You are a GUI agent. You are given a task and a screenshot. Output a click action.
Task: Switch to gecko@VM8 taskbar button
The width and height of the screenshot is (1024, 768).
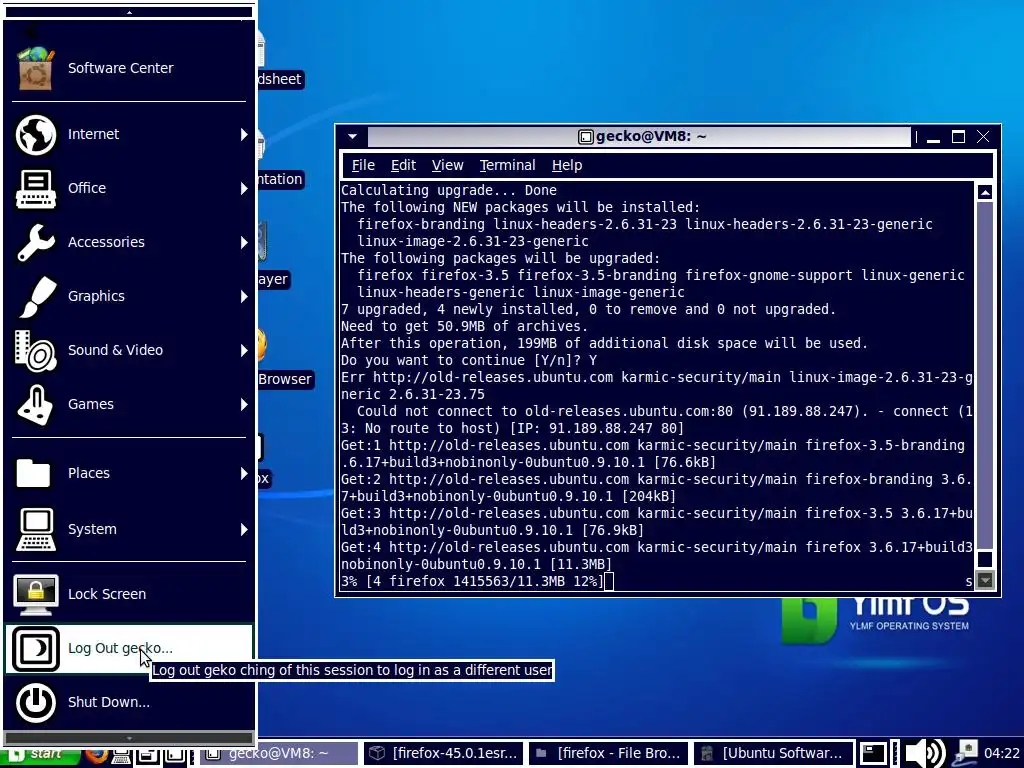pyautogui.click(x=279, y=754)
